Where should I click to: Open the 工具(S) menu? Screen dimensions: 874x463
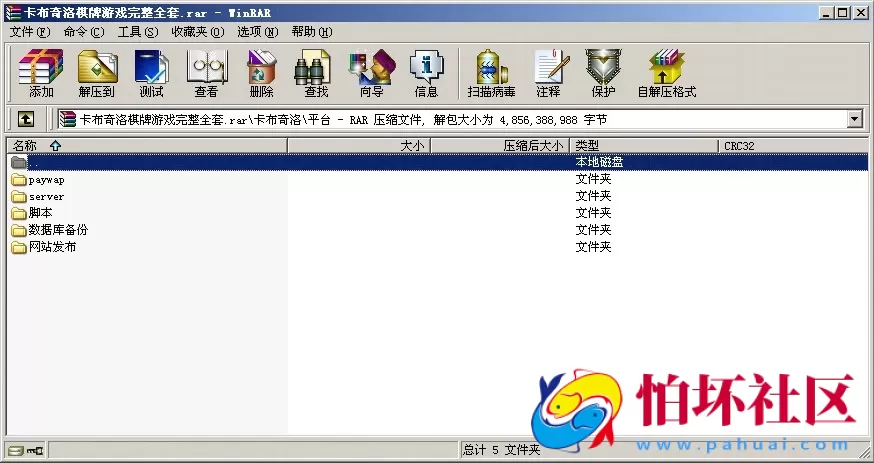point(138,32)
